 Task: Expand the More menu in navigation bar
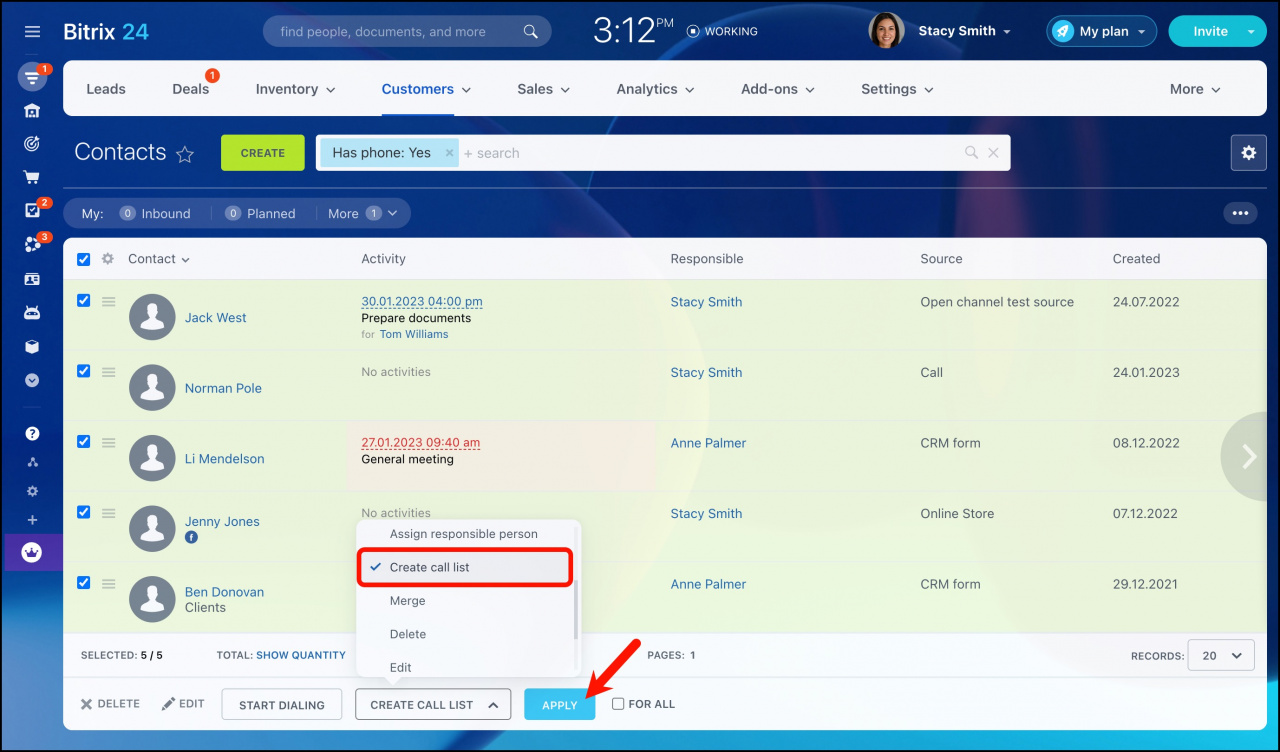1195,89
